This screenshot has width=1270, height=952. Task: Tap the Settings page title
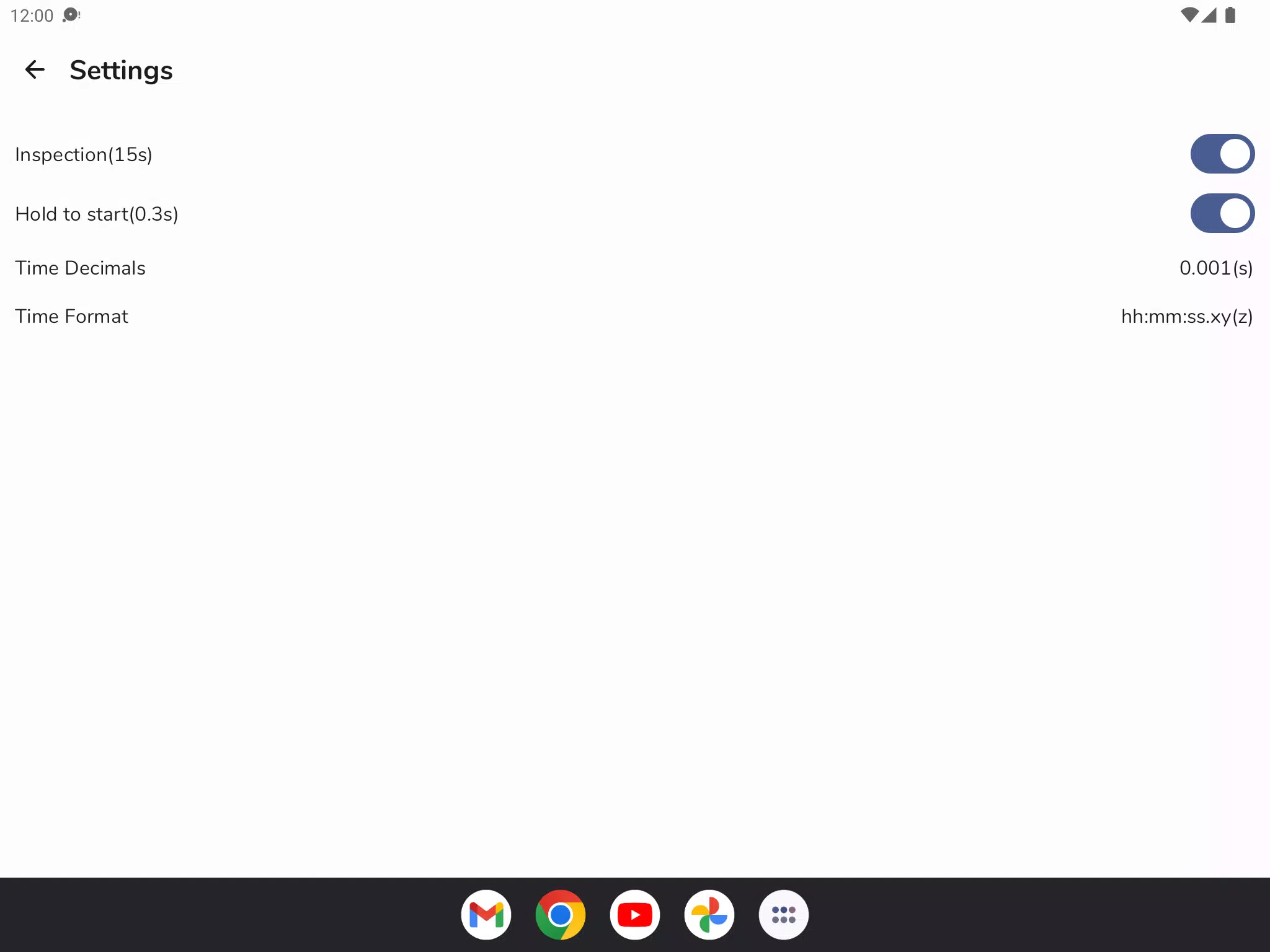tap(121, 70)
